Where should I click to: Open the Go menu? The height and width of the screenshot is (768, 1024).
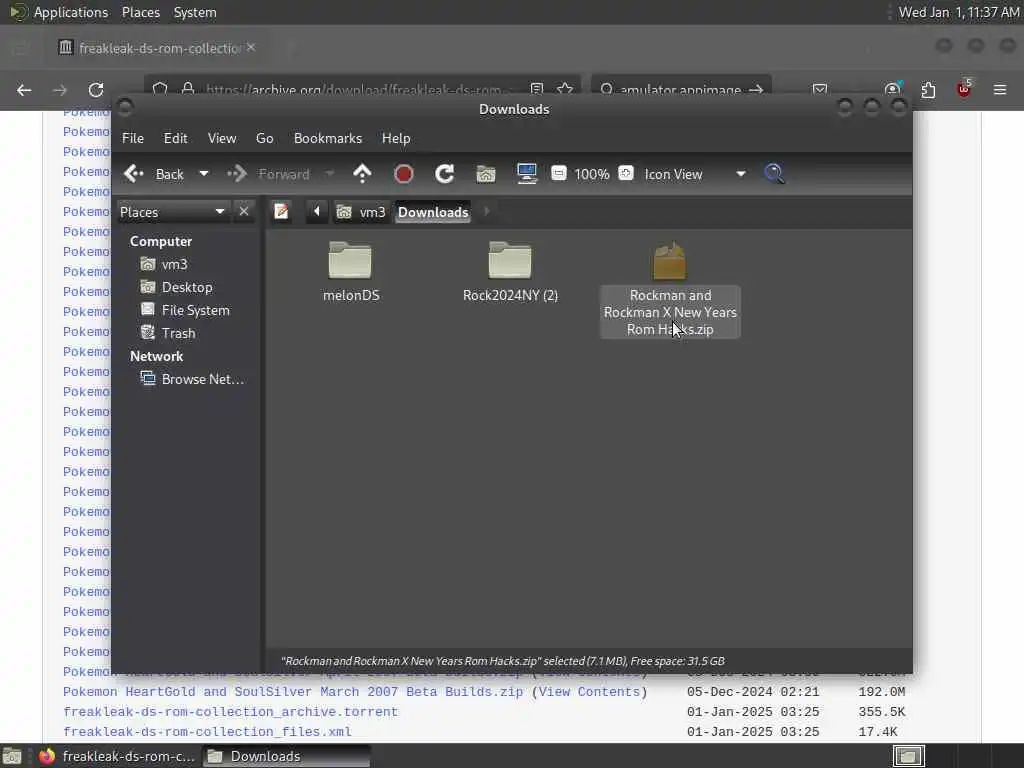pos(264,138)
